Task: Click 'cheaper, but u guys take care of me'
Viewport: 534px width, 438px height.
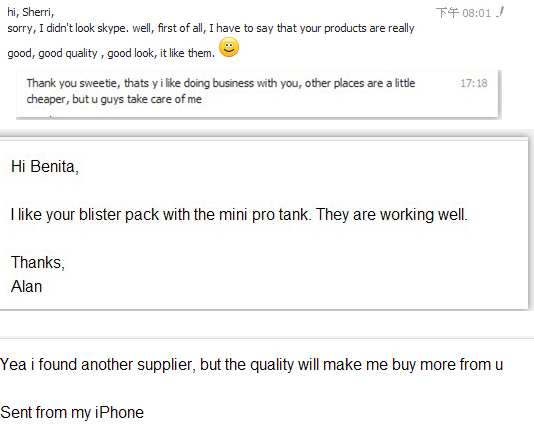Action: point(114,99)
